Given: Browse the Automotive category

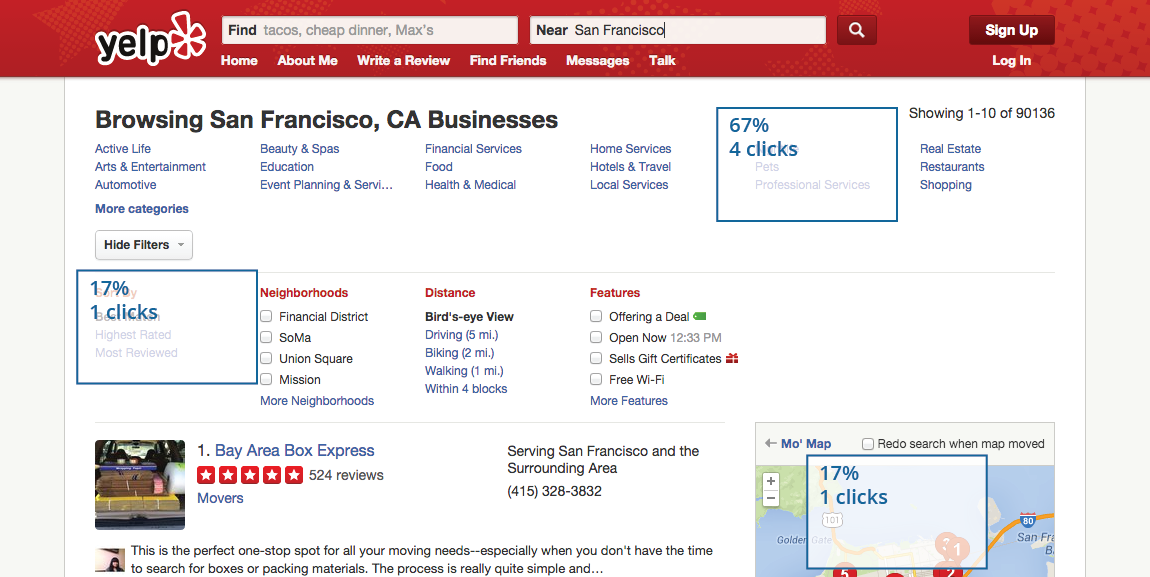Looking at the screenshot, I should [x=125, y=185].
